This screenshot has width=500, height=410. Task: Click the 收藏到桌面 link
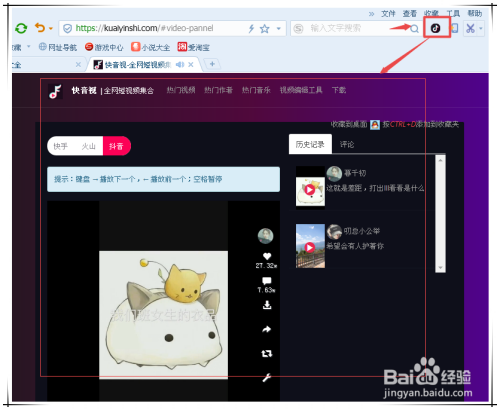coord(349,125)
